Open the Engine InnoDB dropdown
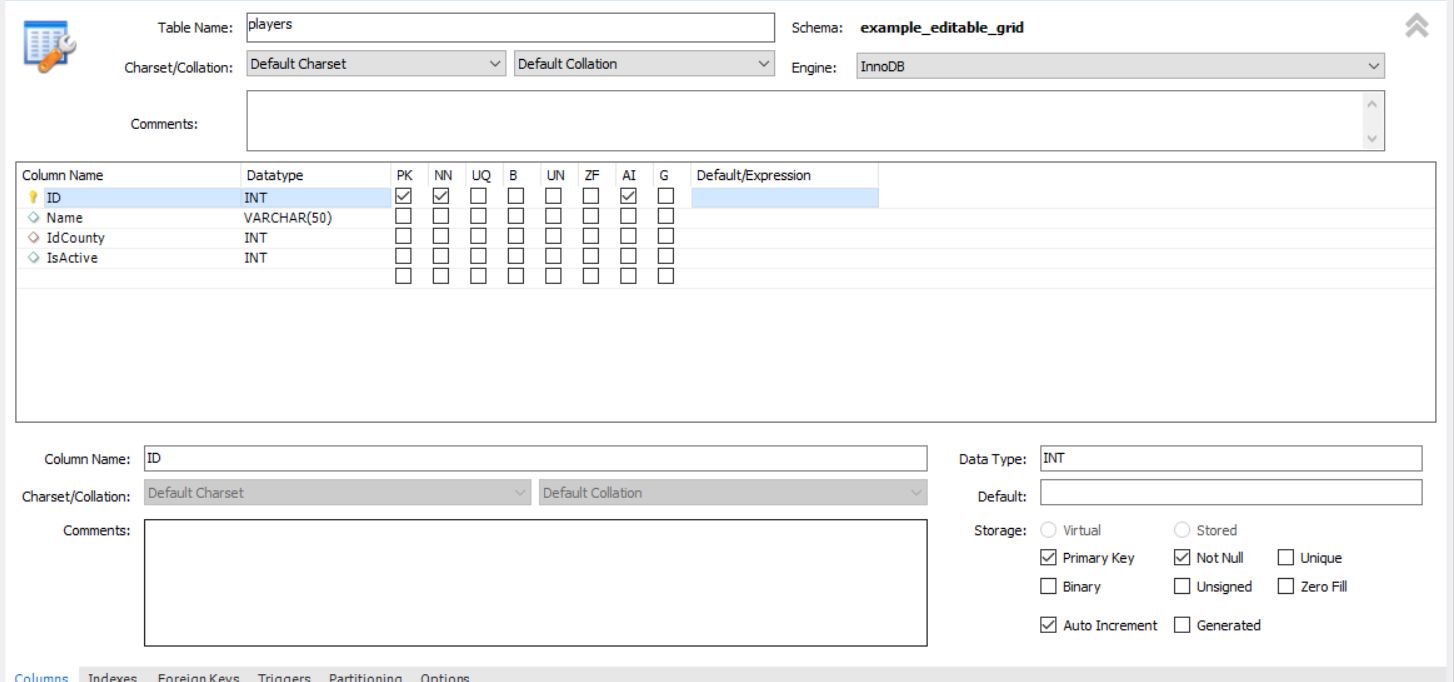The image size is (1454, 682). pos(1120,66)
